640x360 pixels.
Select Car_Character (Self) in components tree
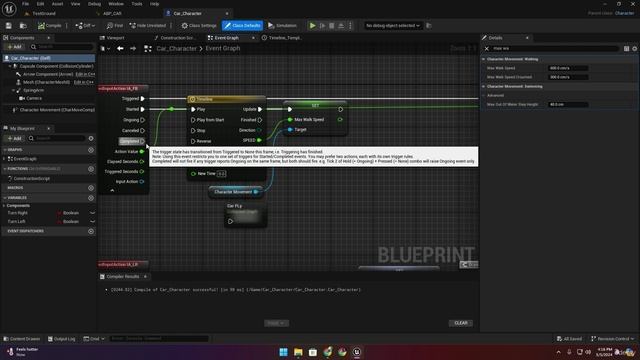tap(49, 58)
